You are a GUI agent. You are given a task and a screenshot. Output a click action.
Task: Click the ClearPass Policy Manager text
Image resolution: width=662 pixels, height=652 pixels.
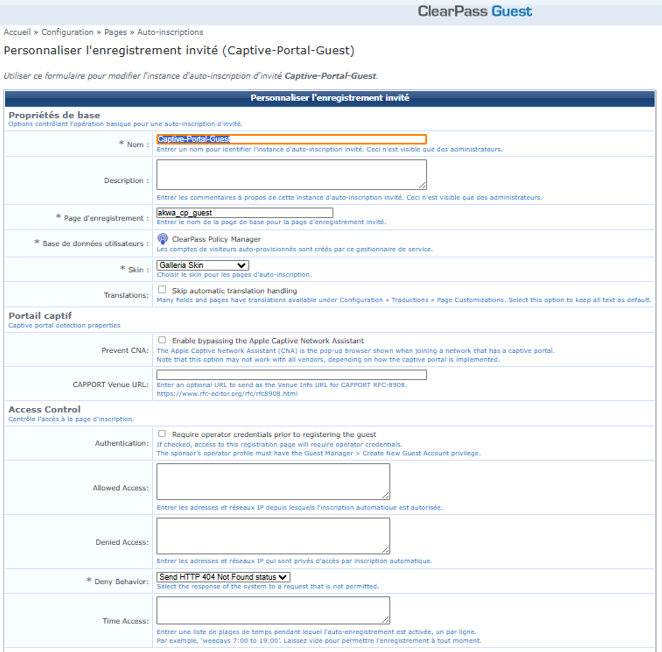coord(216,239)
